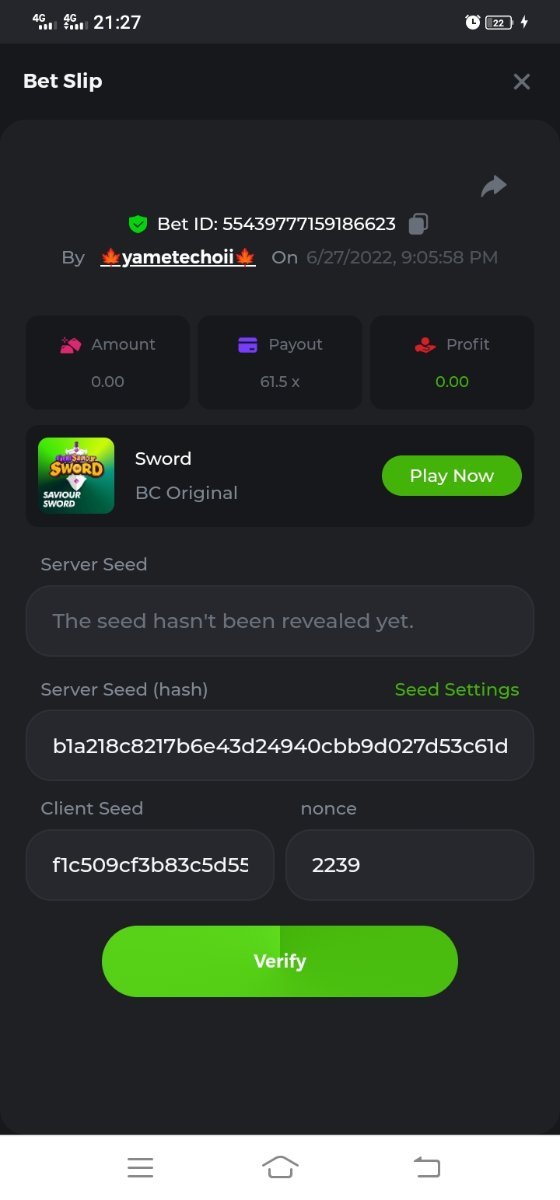
Task: Tap the red Profit hand icon
Action: click(x=425, y=345)
